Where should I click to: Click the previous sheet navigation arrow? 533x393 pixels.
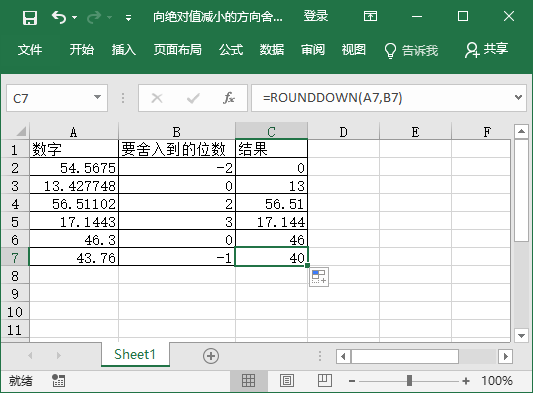point(30,356)
